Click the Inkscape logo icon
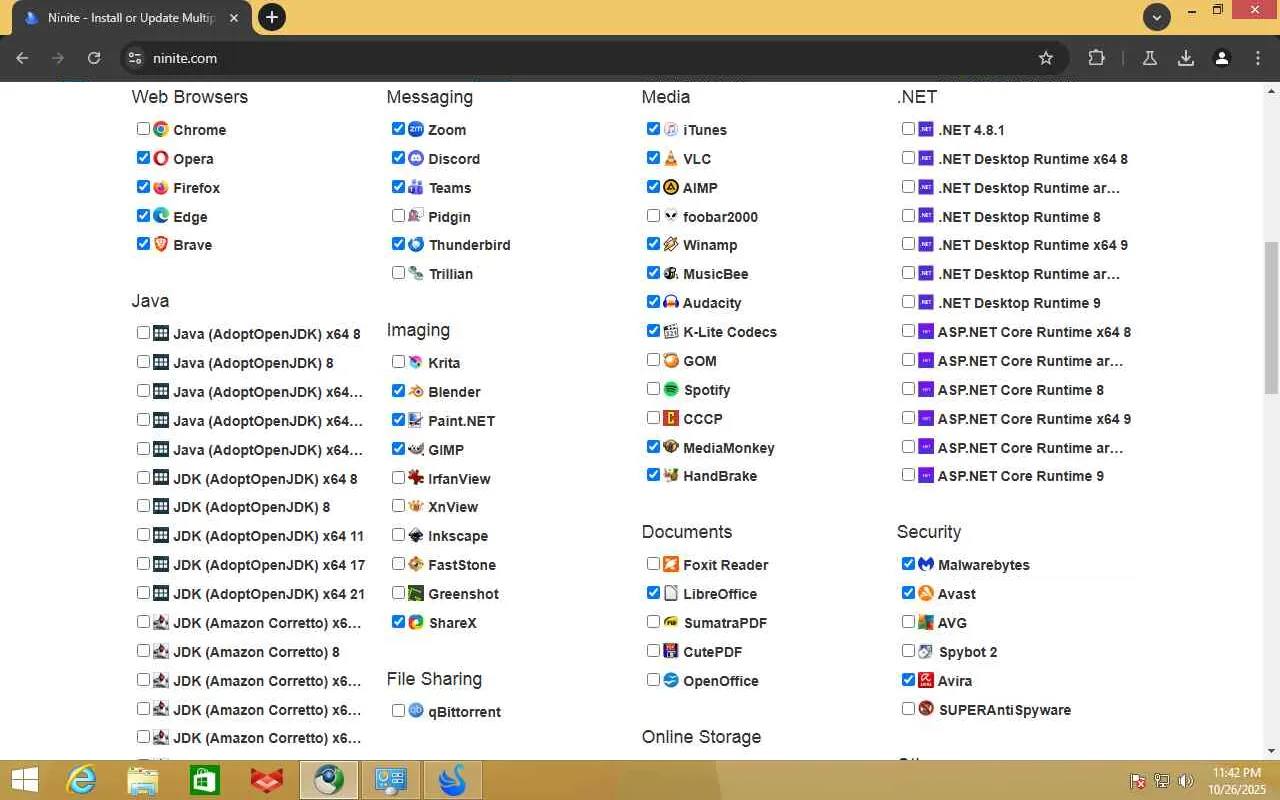 [416, 535]
